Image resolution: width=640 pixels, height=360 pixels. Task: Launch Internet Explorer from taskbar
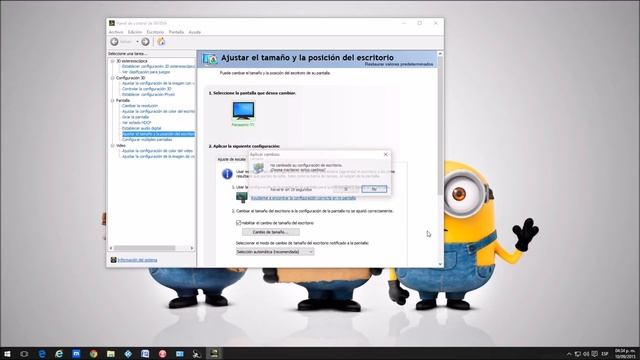pos(59,353)
